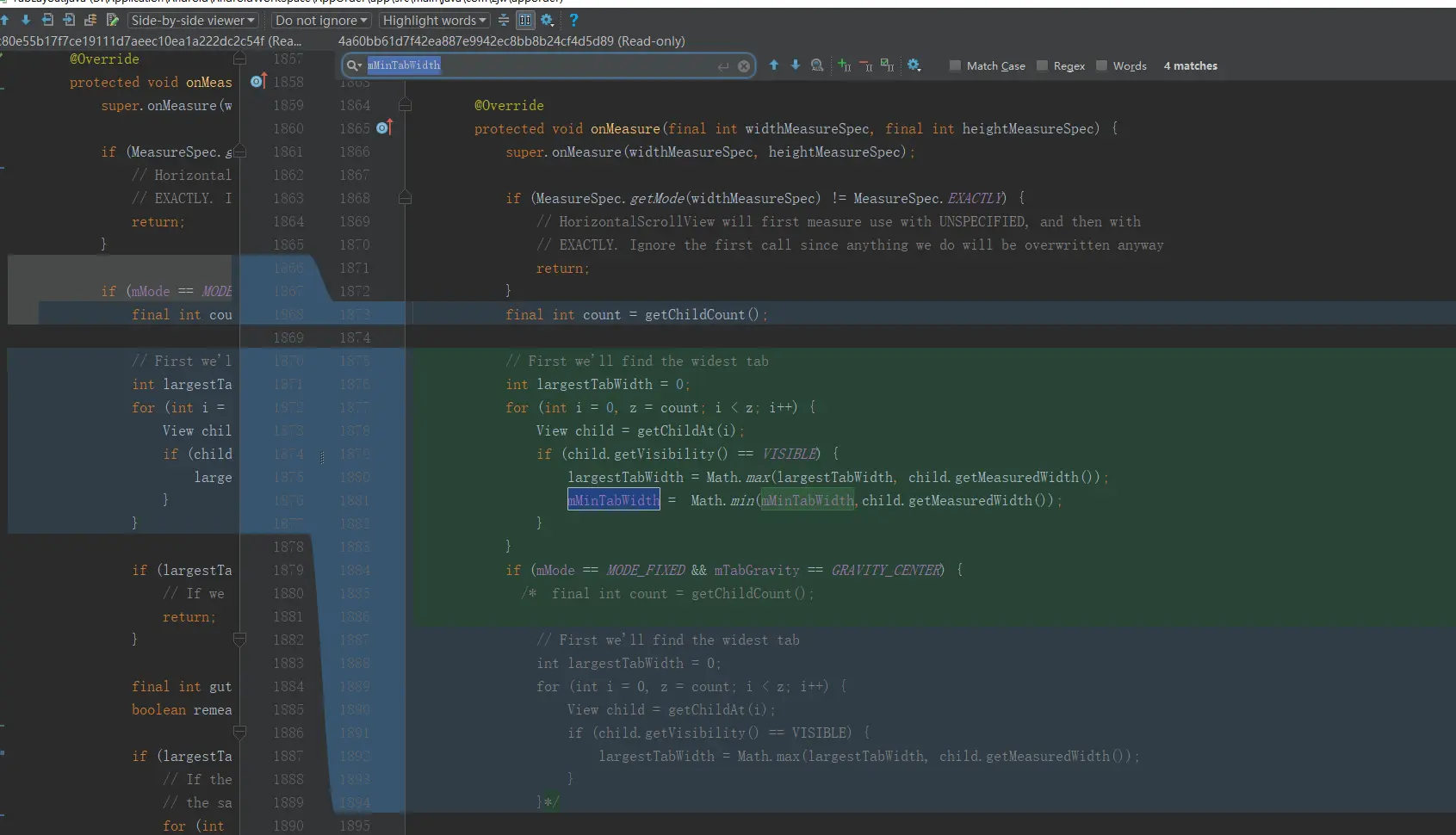
Task: Toggle synchronize scrolling in diff toolbar
Action: click(x=525, y=20)
